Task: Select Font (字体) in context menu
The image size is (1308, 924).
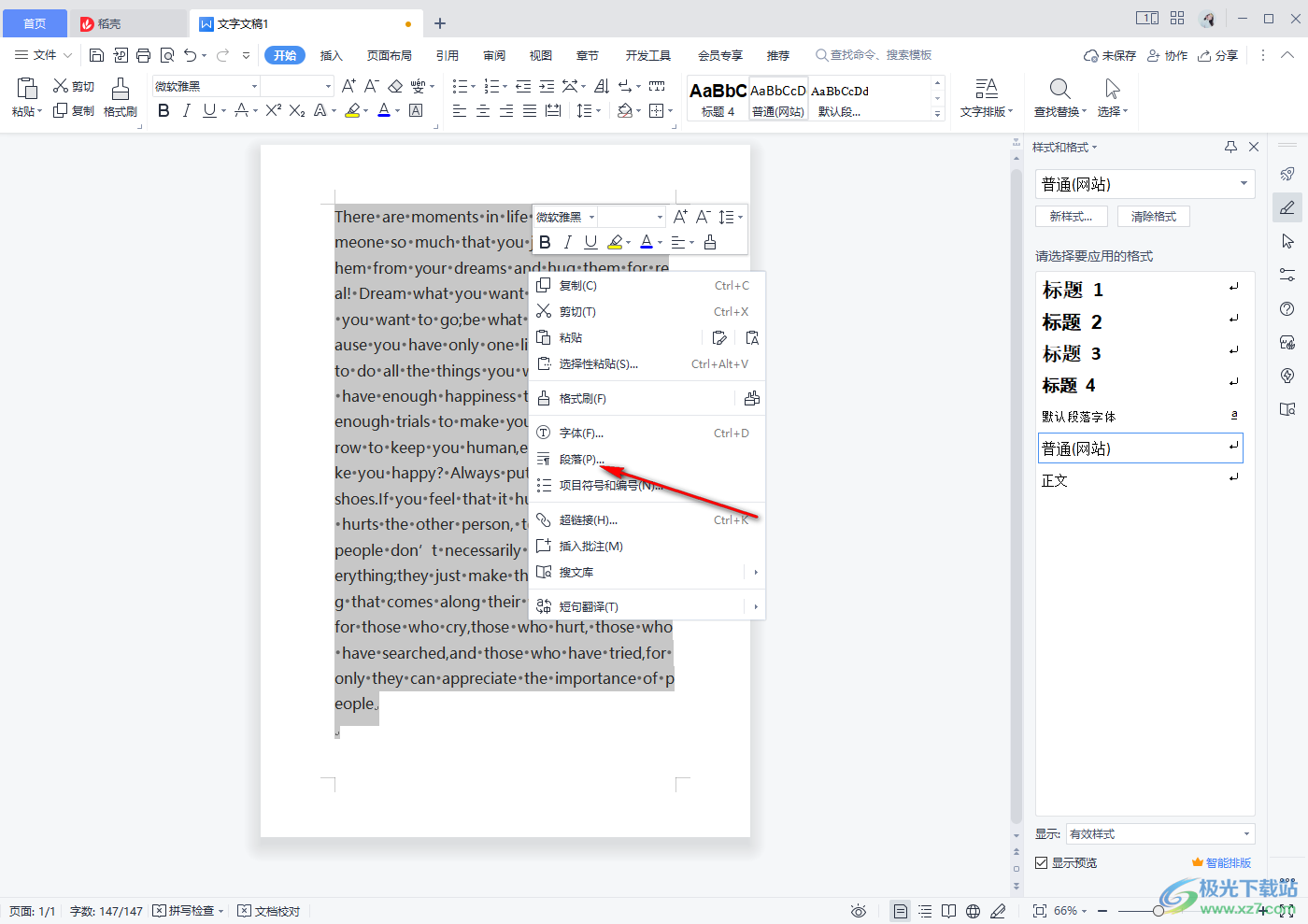Action: (647, 433)
